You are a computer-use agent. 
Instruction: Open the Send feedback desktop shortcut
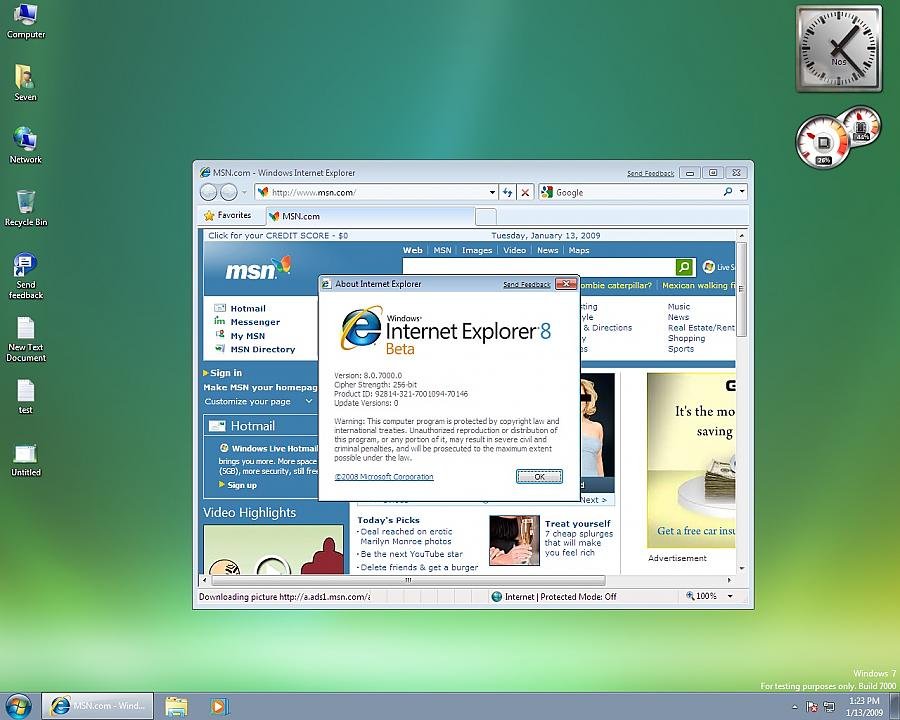point(25,275)
